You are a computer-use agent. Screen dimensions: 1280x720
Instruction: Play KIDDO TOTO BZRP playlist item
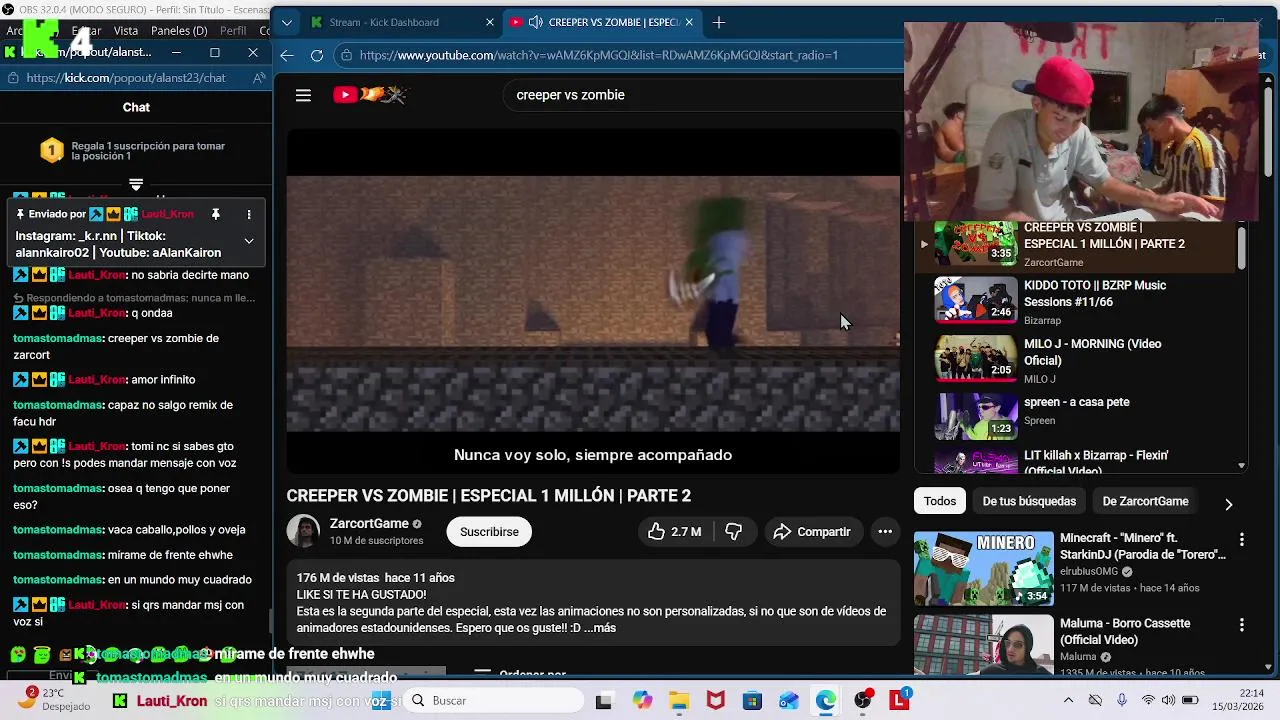1075,301
